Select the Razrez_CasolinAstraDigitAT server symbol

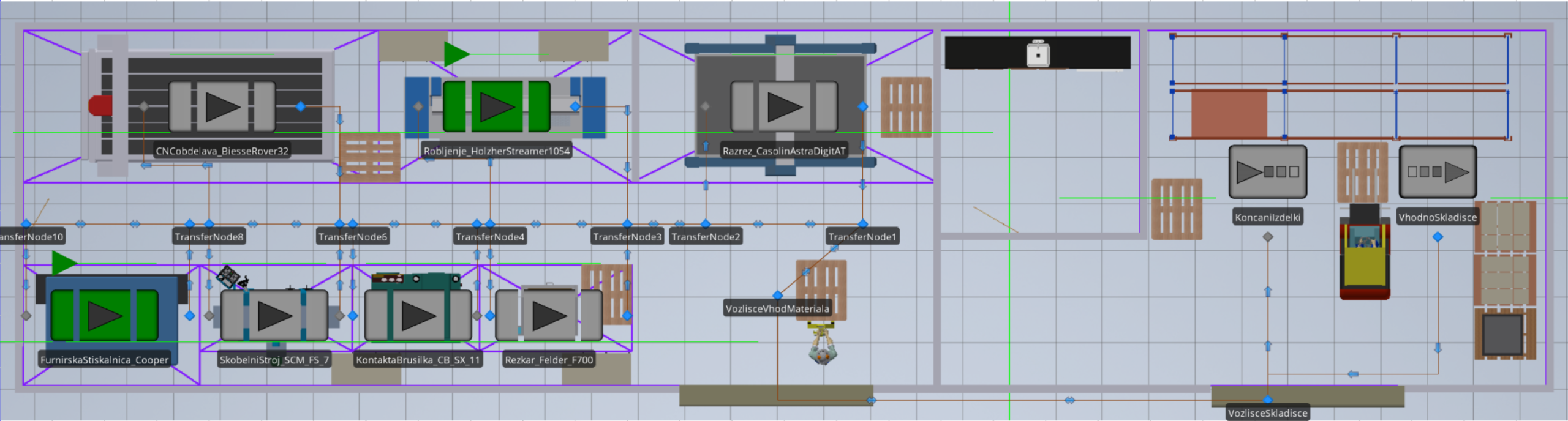[x=784, y=106]
